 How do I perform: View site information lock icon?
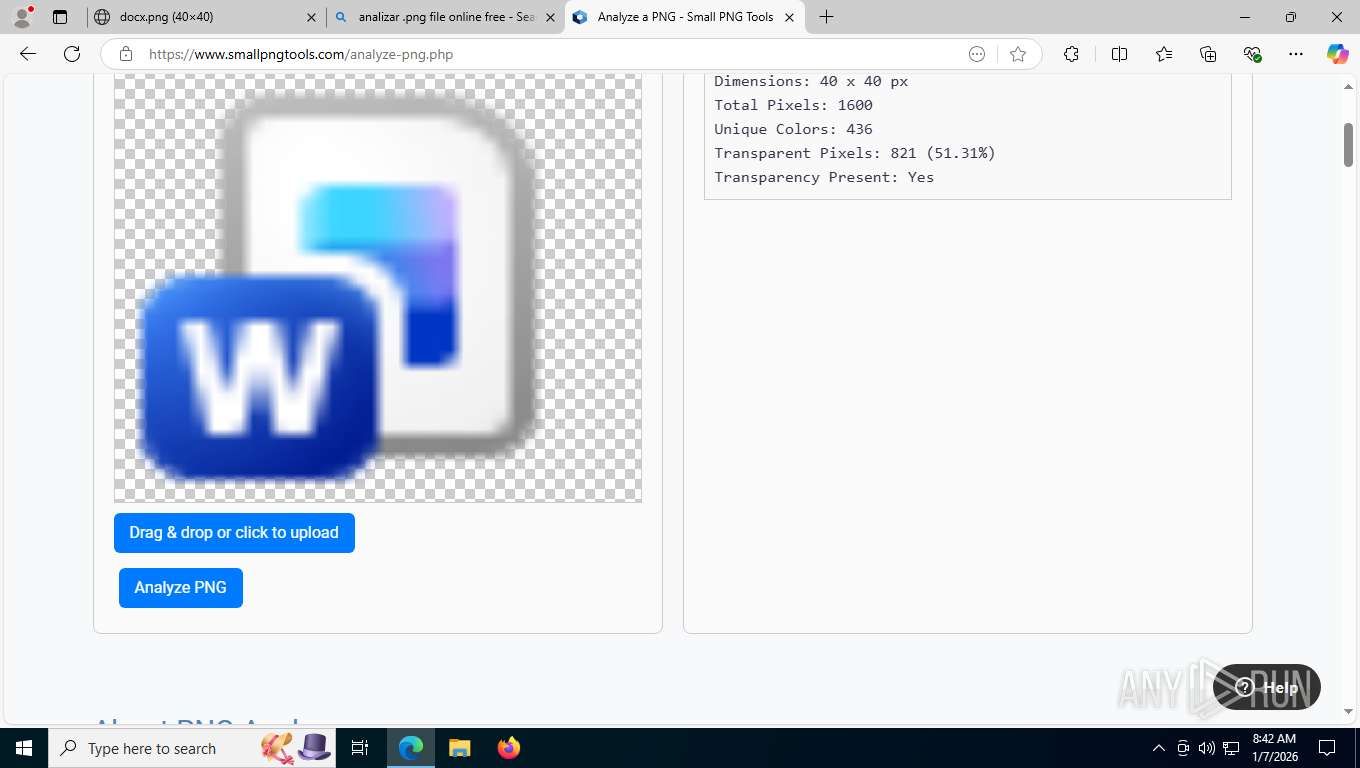[126, 54]
